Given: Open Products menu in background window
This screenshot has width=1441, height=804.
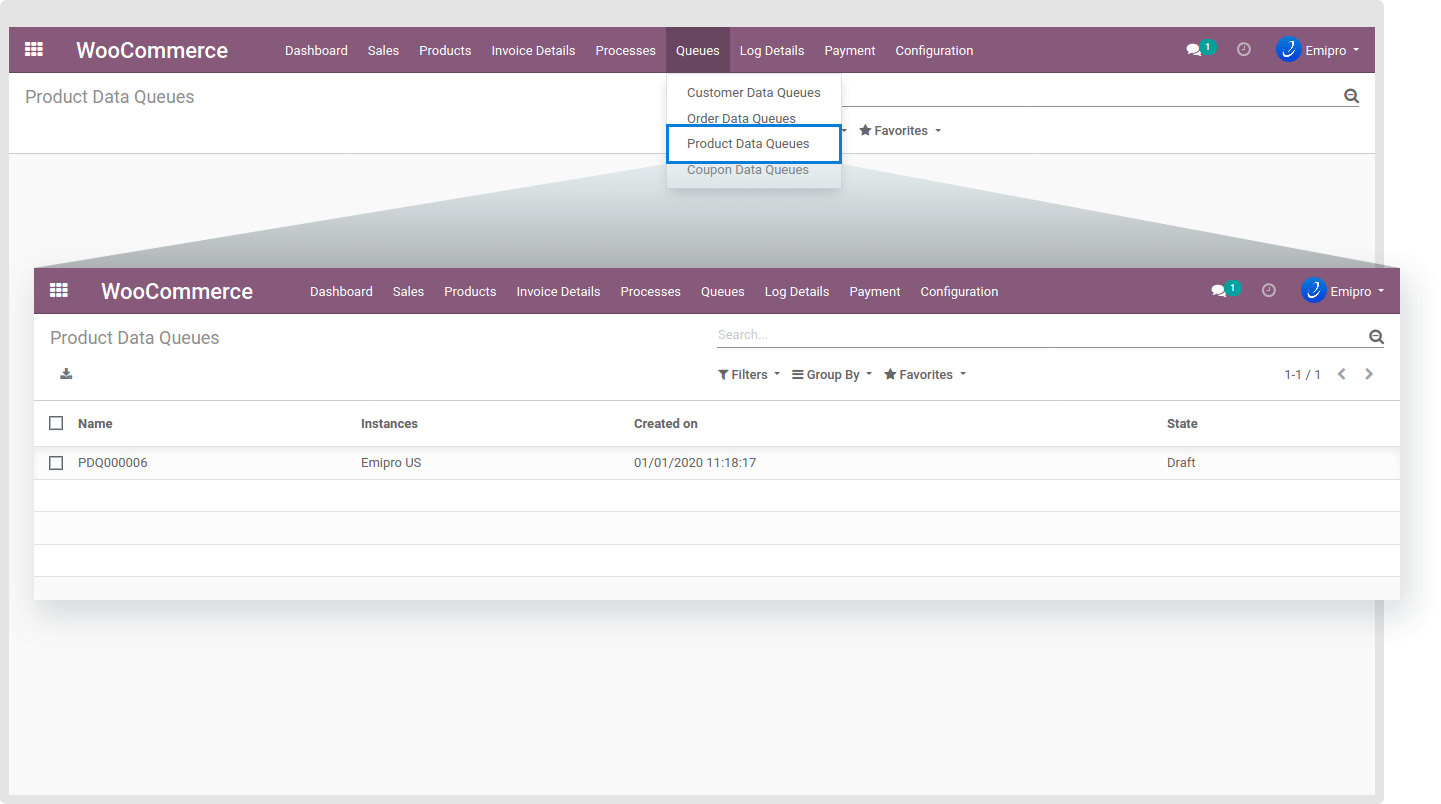Looking at the screenshot, I should tap(445, 51).
